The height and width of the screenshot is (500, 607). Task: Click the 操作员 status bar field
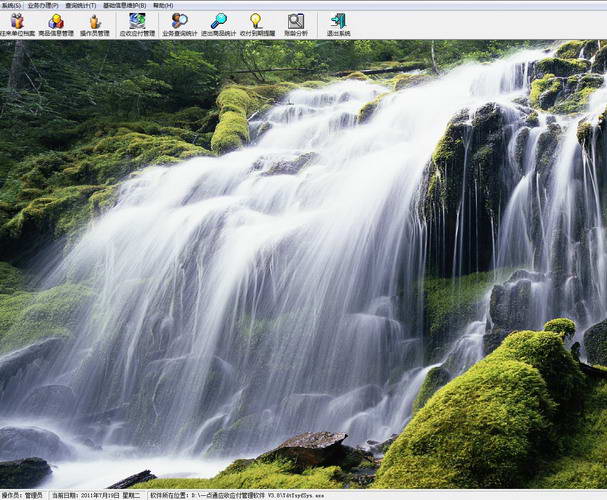[23, 495]
